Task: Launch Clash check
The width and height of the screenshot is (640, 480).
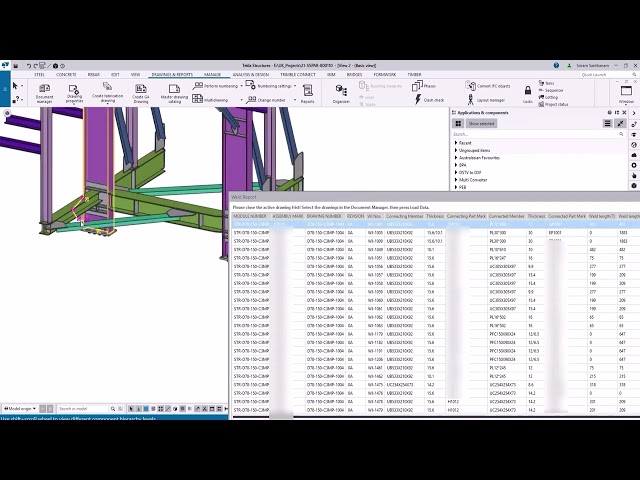Action: point(429,100)
